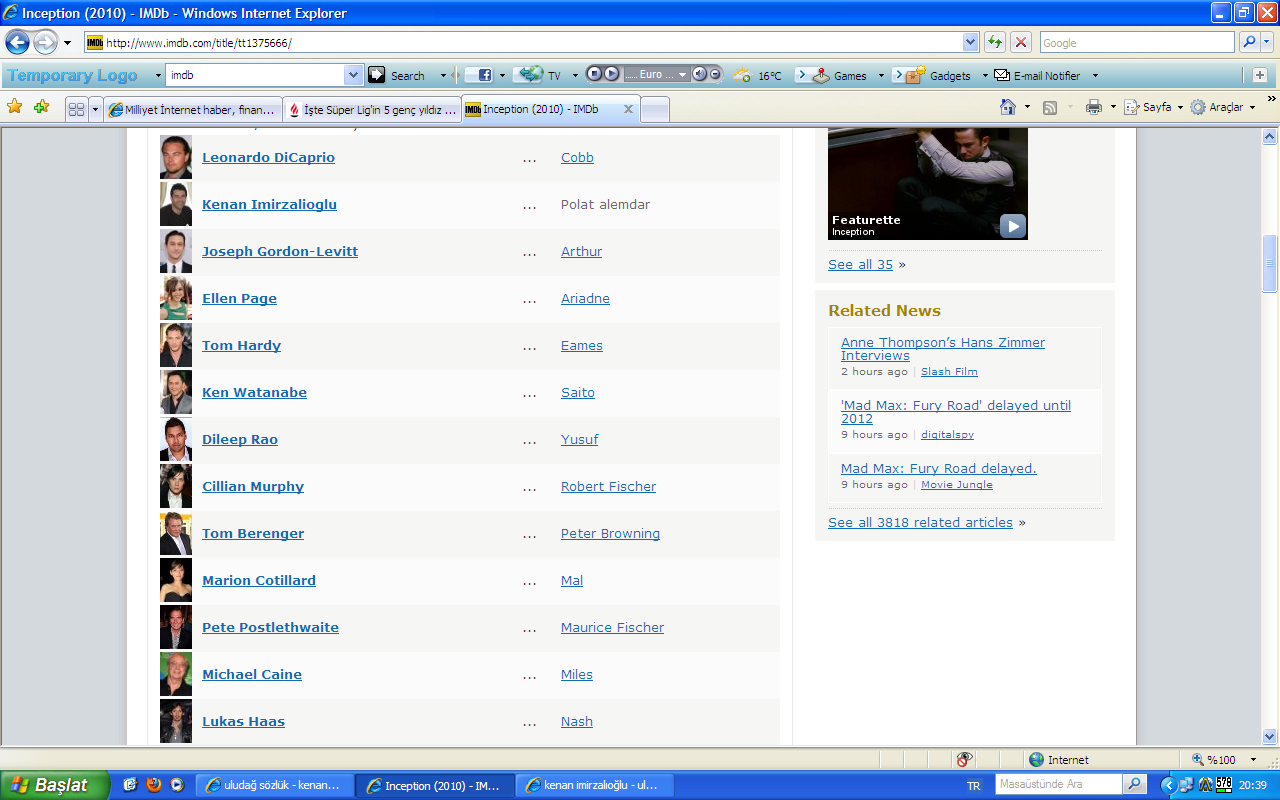Go forward with the browser Forward arrow
The image size is (1280, 800).
[45, 42]
